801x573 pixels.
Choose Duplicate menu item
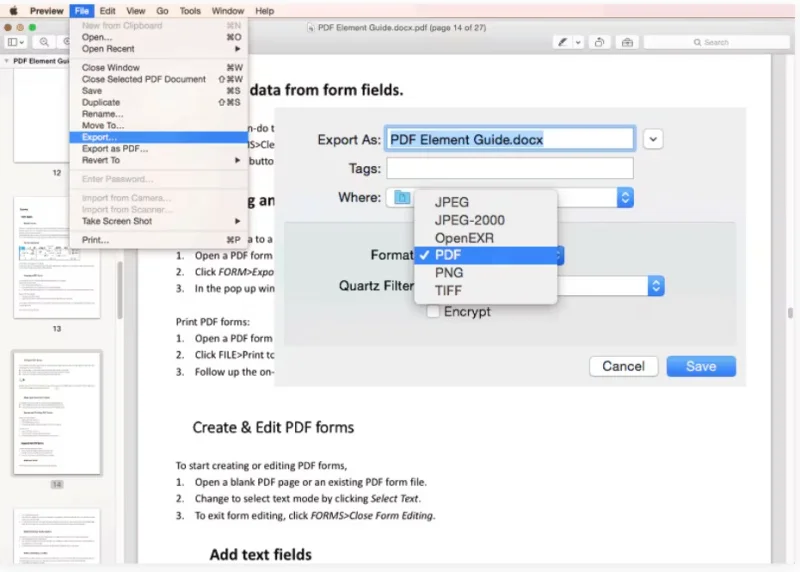159,102
